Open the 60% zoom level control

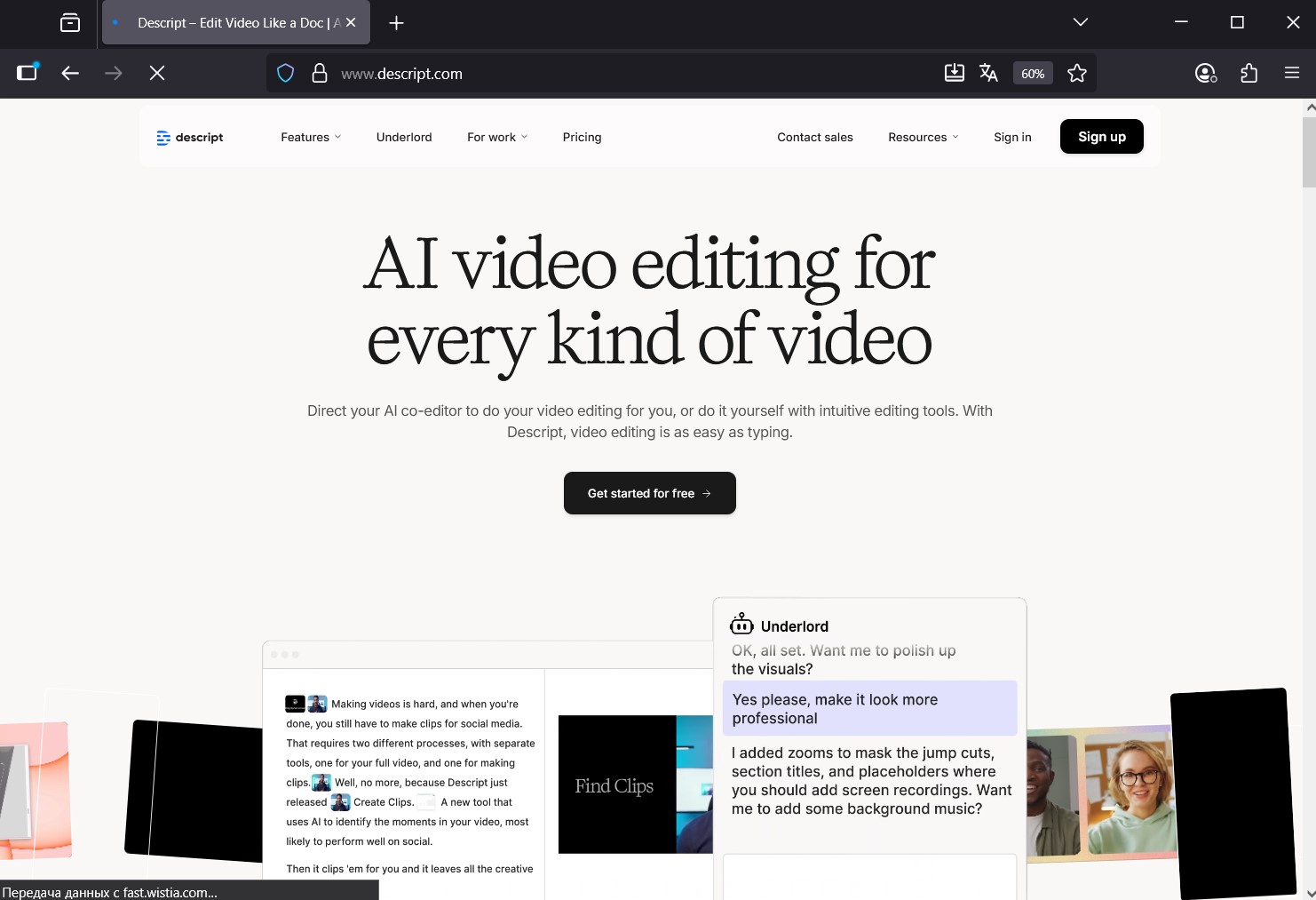click(x=1032, y=73)
